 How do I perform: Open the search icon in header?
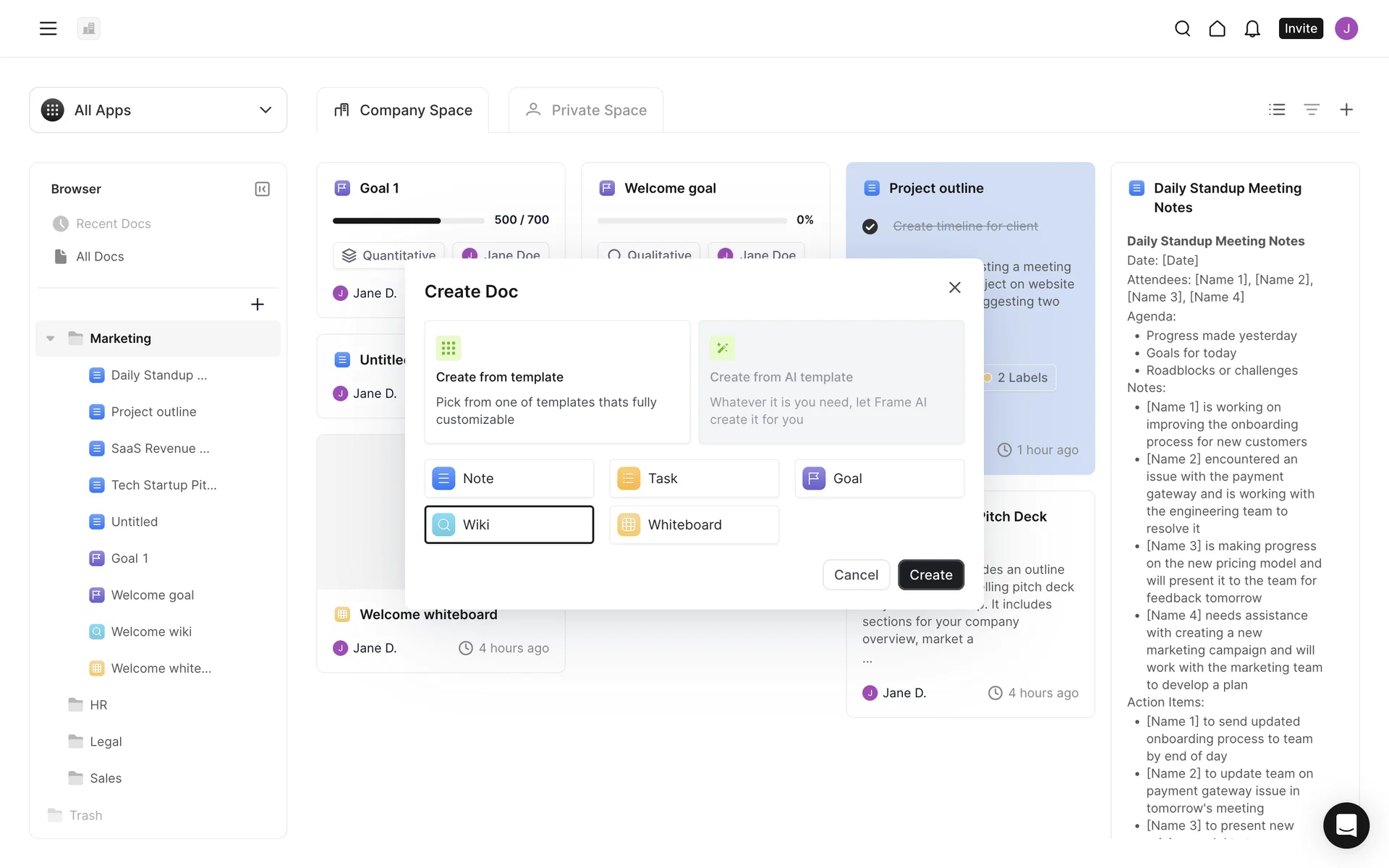1182,28
